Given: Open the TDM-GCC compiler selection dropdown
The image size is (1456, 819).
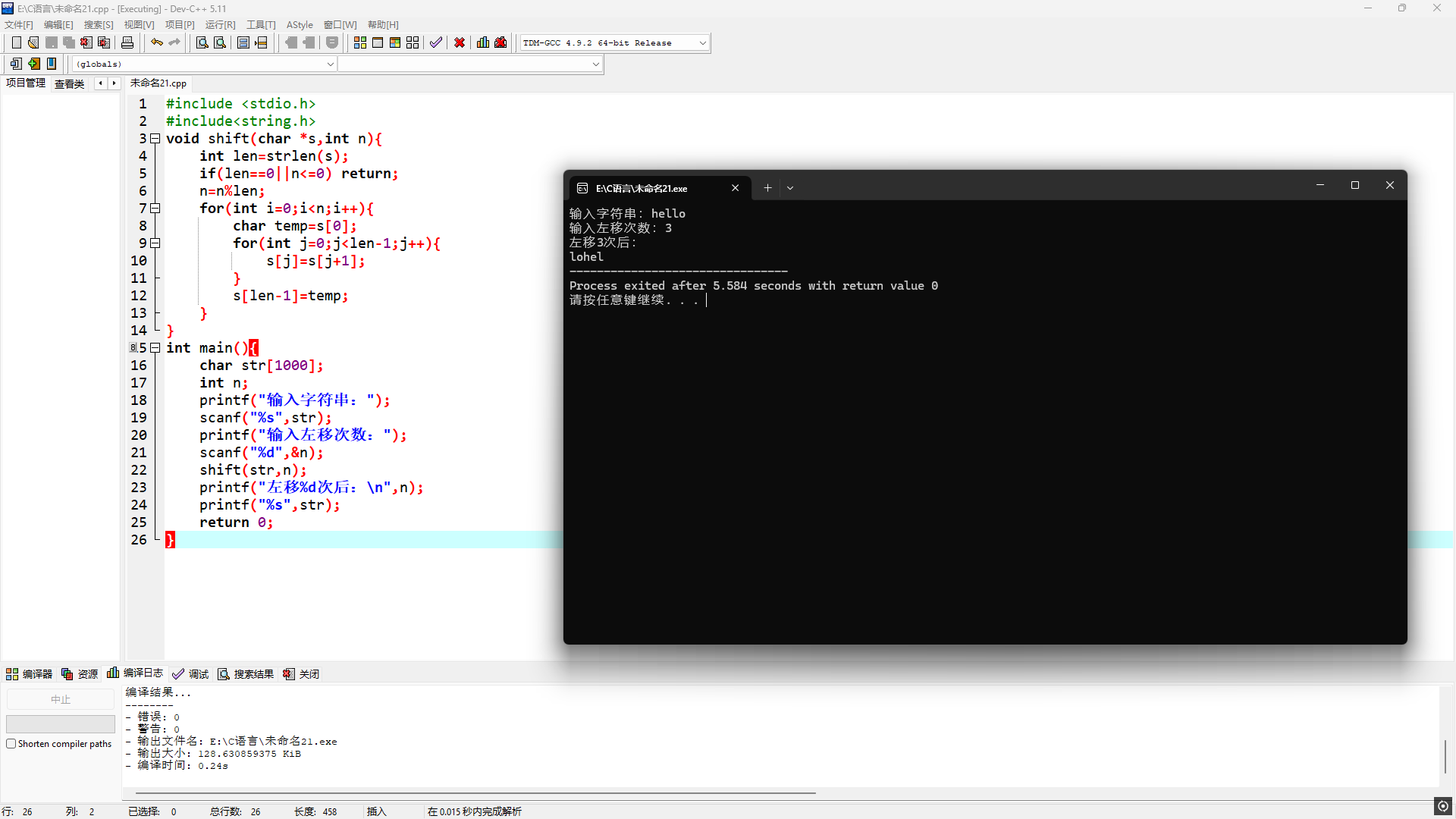Looking at the screenshot, I should pos(702,43).
